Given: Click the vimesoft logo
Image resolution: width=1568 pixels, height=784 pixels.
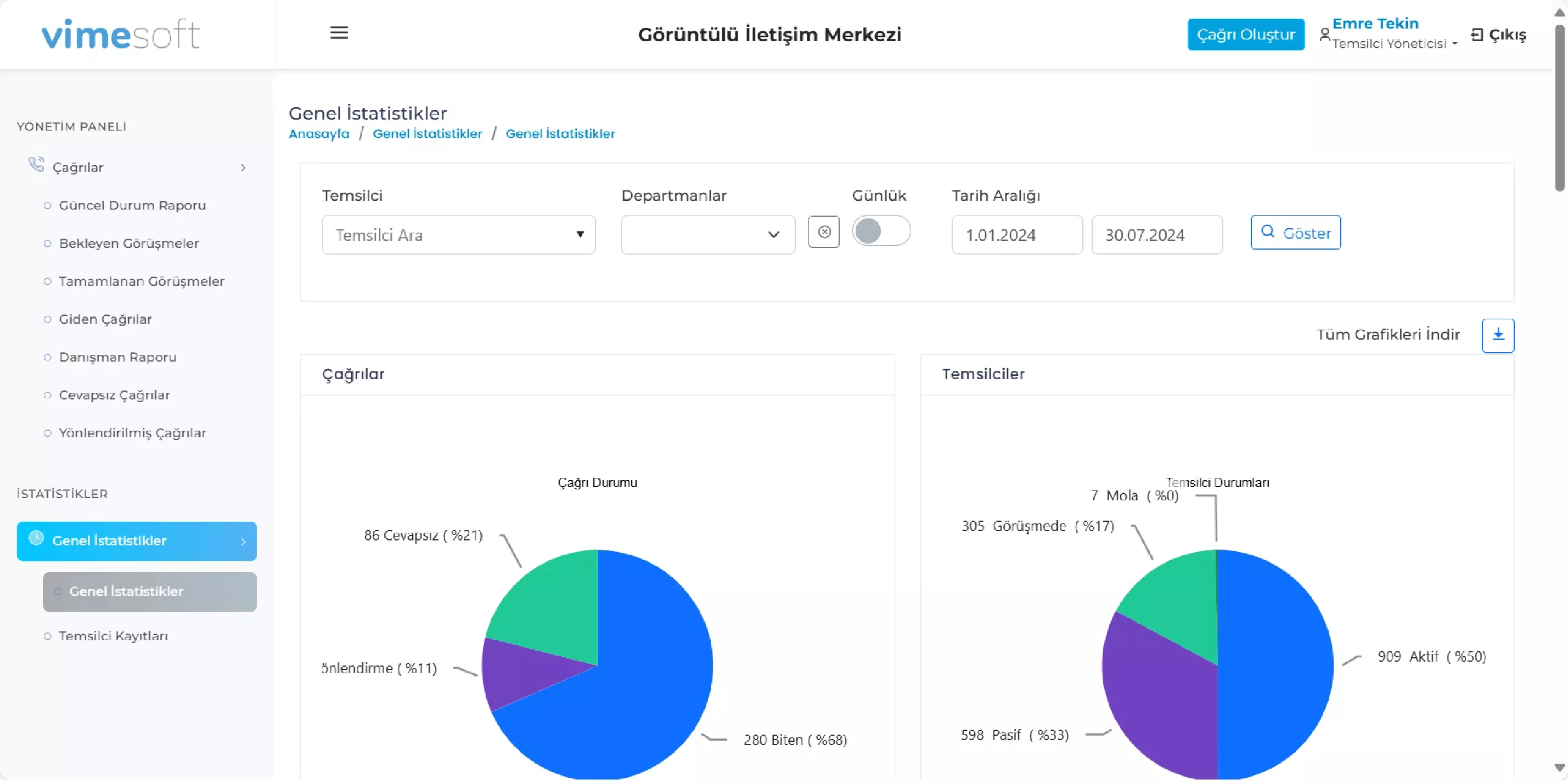Looking at the screenshot, I should (121, 34).
